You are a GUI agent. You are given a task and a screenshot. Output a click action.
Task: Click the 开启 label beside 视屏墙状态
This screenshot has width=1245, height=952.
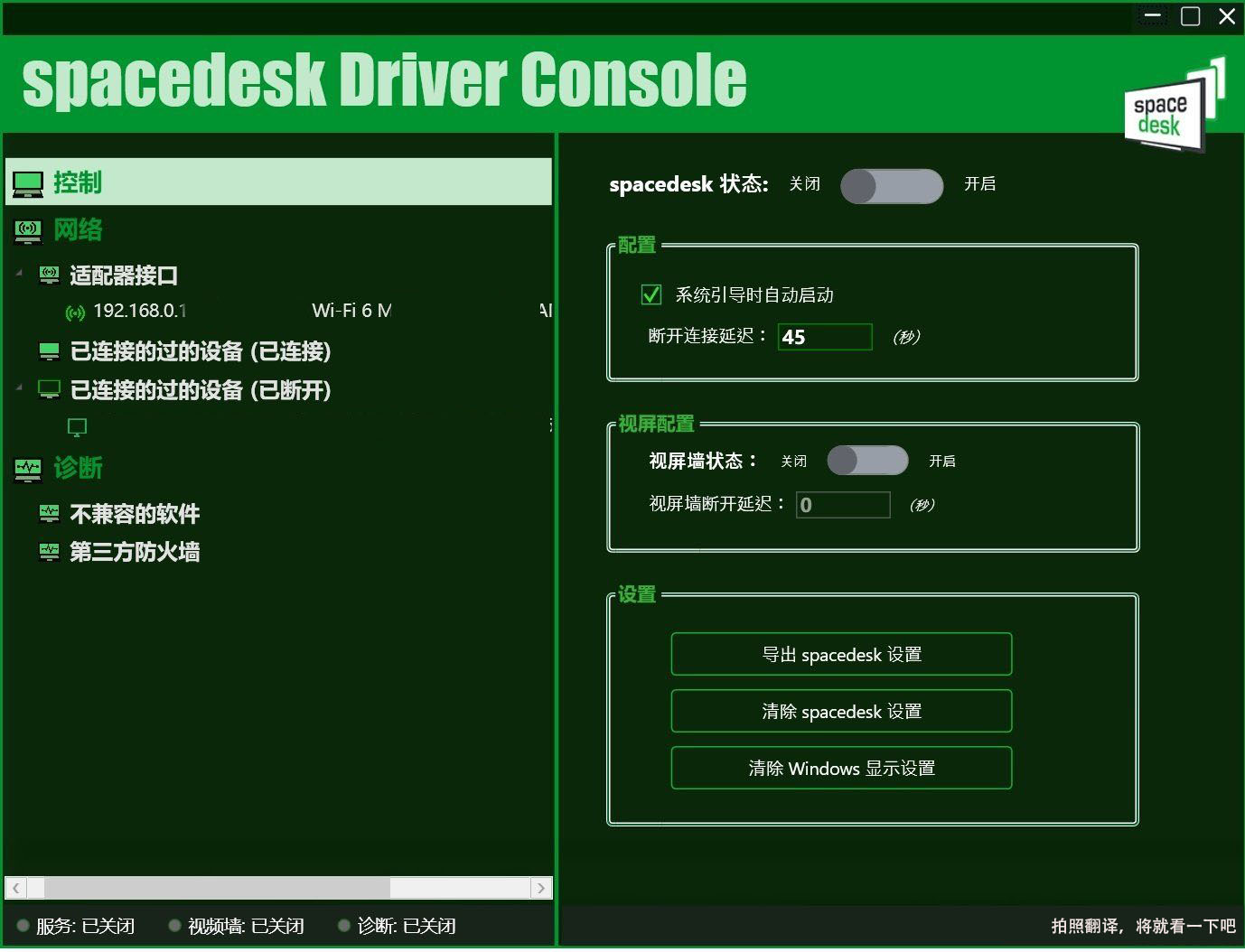coord(942,462)
